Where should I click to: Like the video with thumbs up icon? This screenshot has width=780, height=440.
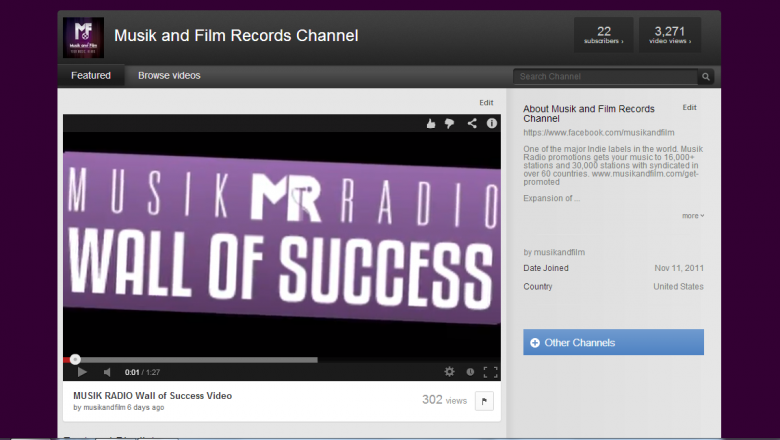click(431, 123)
